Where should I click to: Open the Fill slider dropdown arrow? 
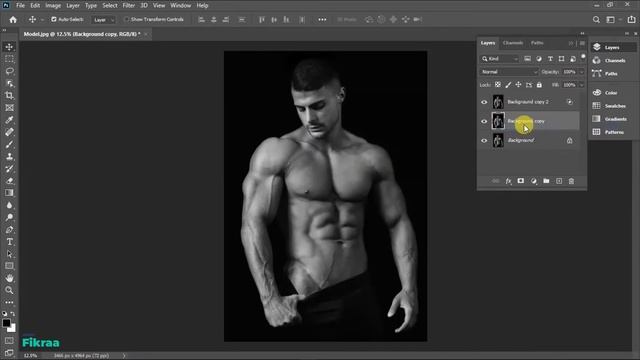[582, 85]
